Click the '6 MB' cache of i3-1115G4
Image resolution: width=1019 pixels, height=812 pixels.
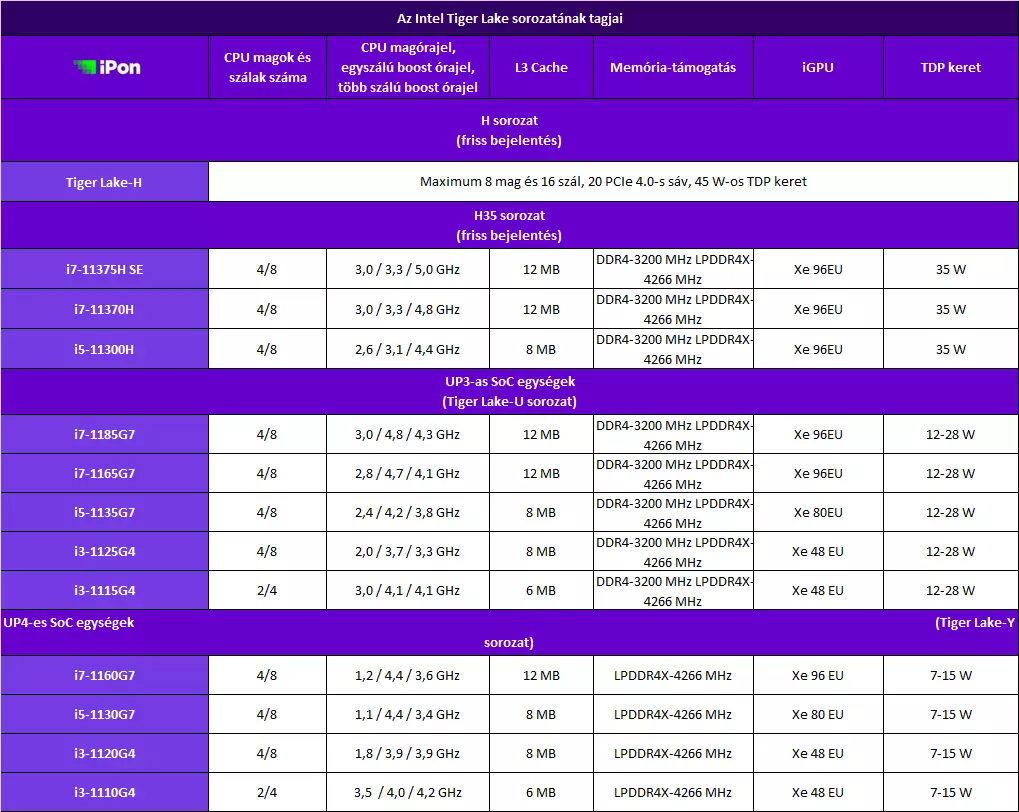[541, 590]
